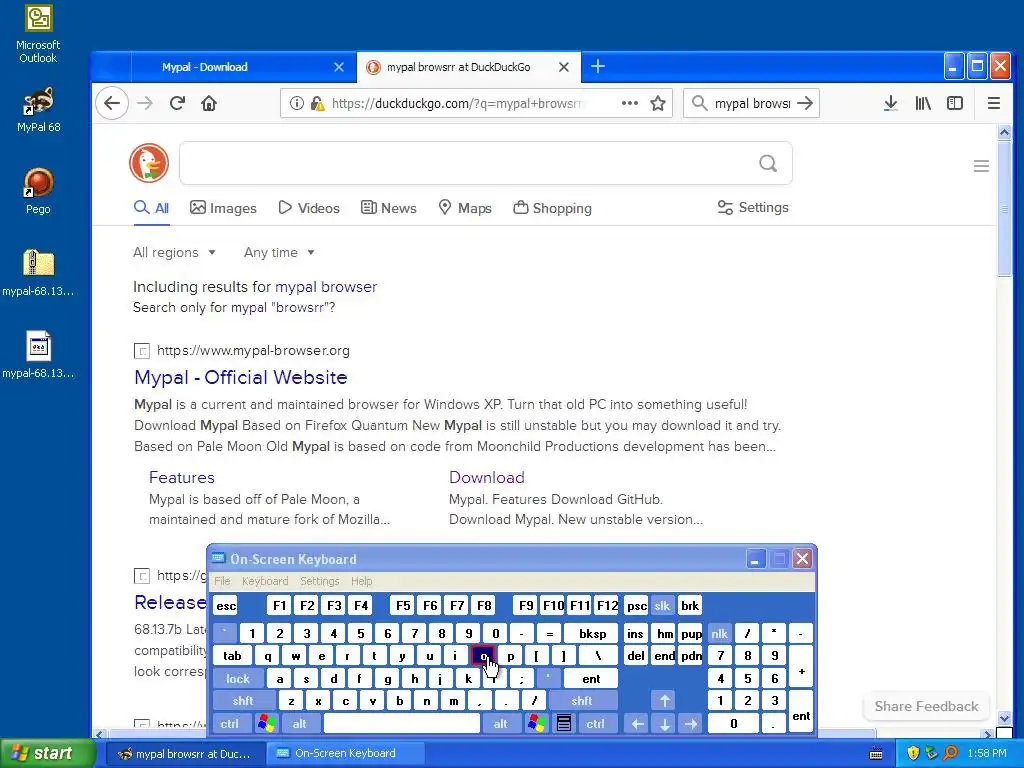Close the mypal browsrr at DuckDuckGo tab

click(564, 67)
